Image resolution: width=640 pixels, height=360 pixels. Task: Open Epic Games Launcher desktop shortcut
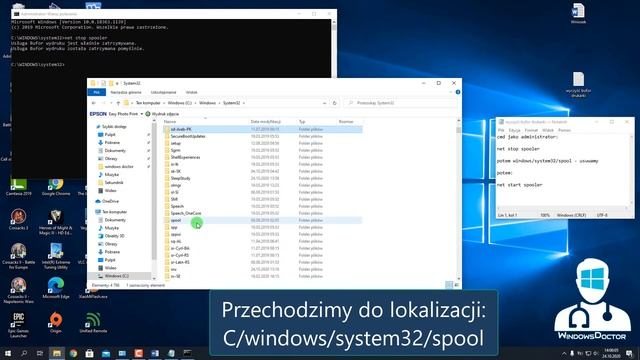[x=18, y=325]
